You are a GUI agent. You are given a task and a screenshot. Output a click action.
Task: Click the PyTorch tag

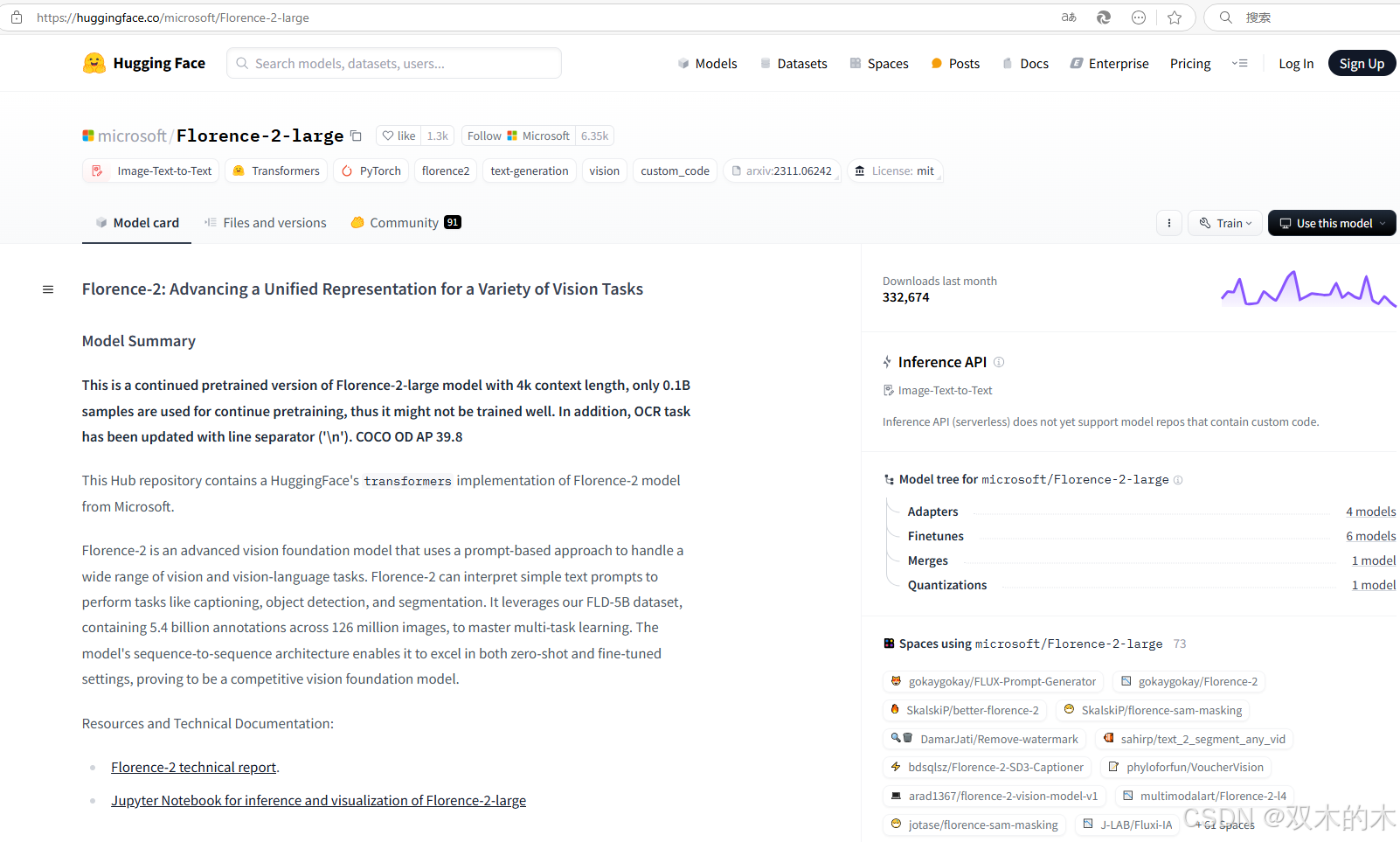click(371, 170)
